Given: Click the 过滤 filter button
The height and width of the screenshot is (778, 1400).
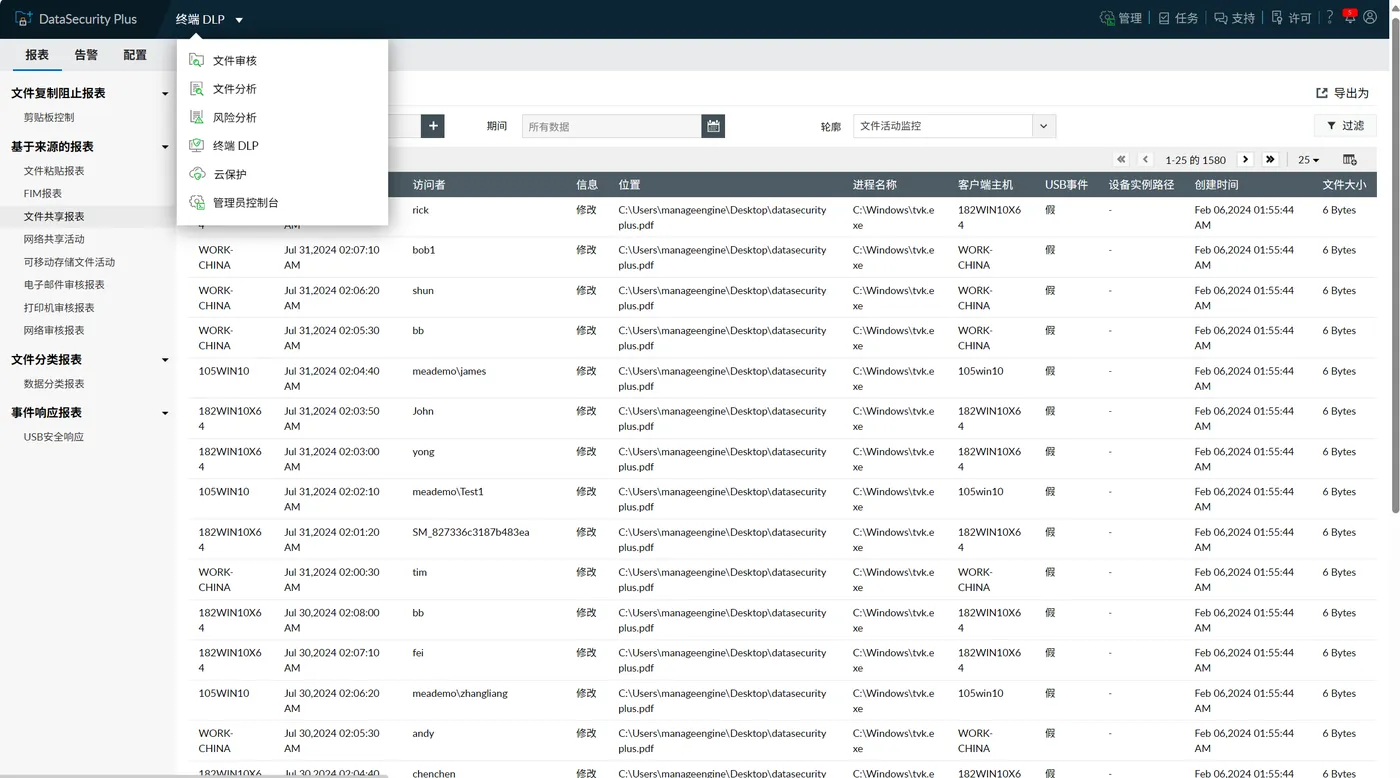Looking at the screenshot, I should [x=1345, y=126].
